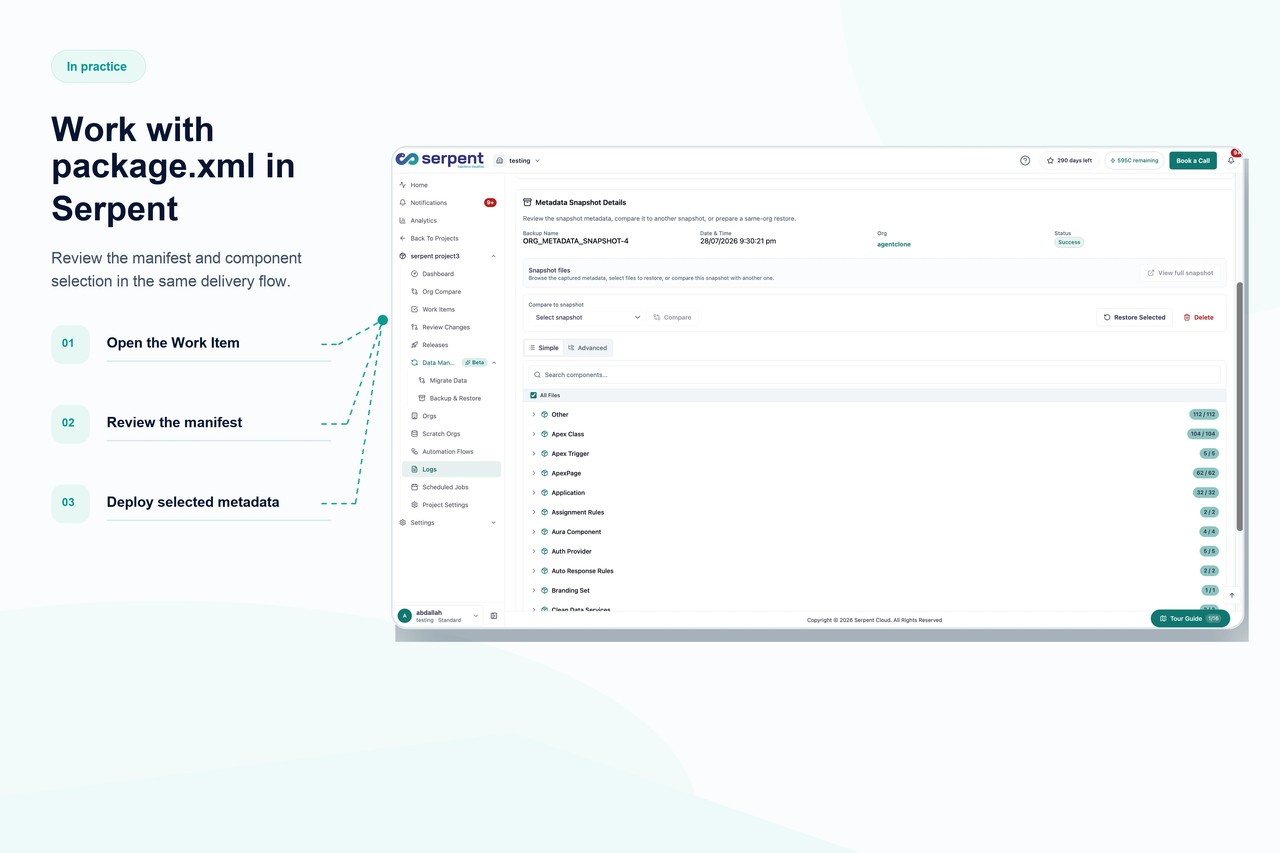Click the help question mark icon

(1025, 160)
